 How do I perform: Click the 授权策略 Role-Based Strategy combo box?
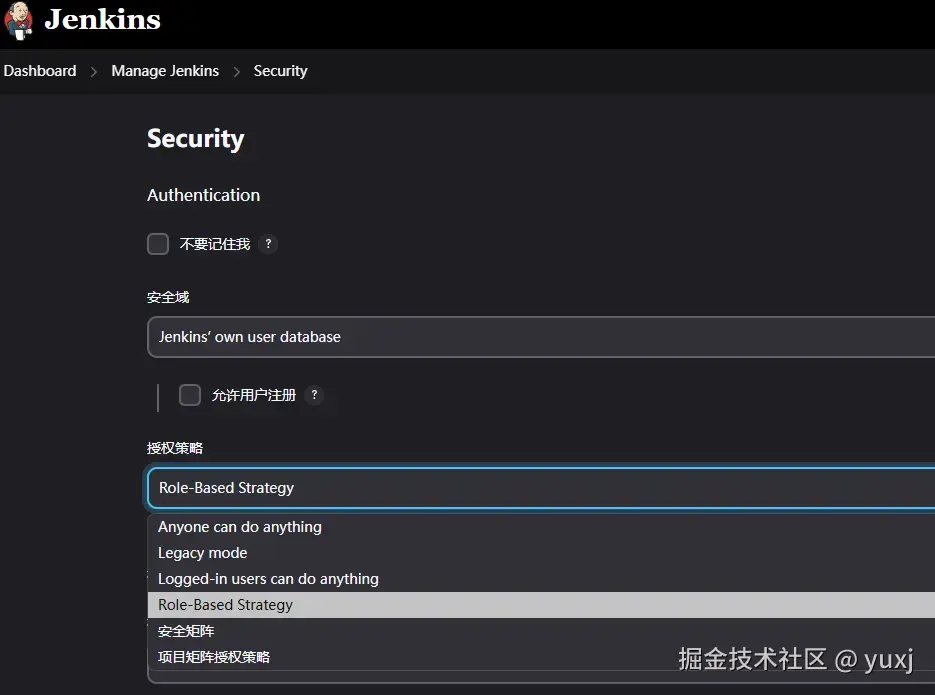pos(540,488)
